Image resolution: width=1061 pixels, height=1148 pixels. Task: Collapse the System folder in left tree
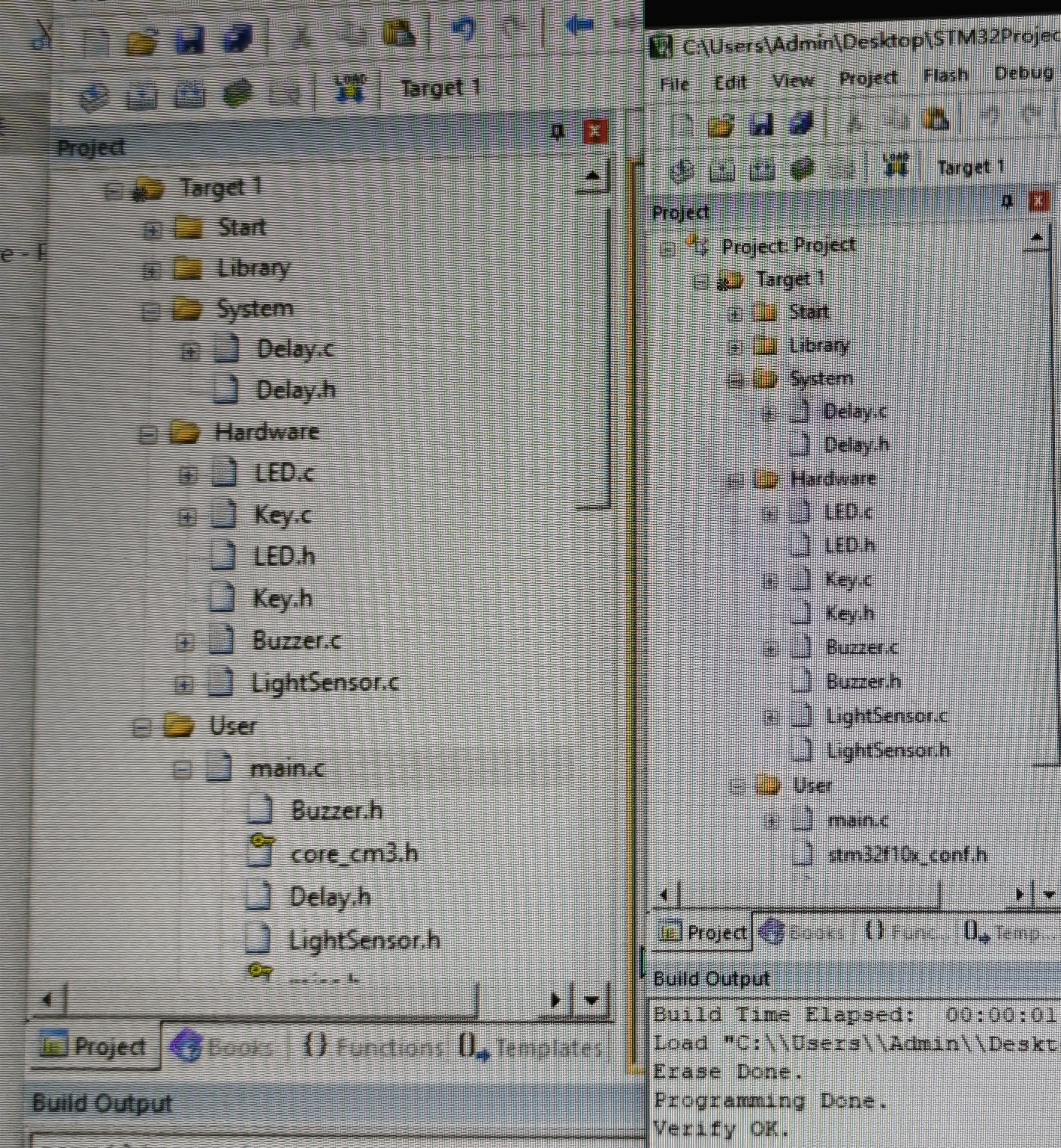coord(151,312)
